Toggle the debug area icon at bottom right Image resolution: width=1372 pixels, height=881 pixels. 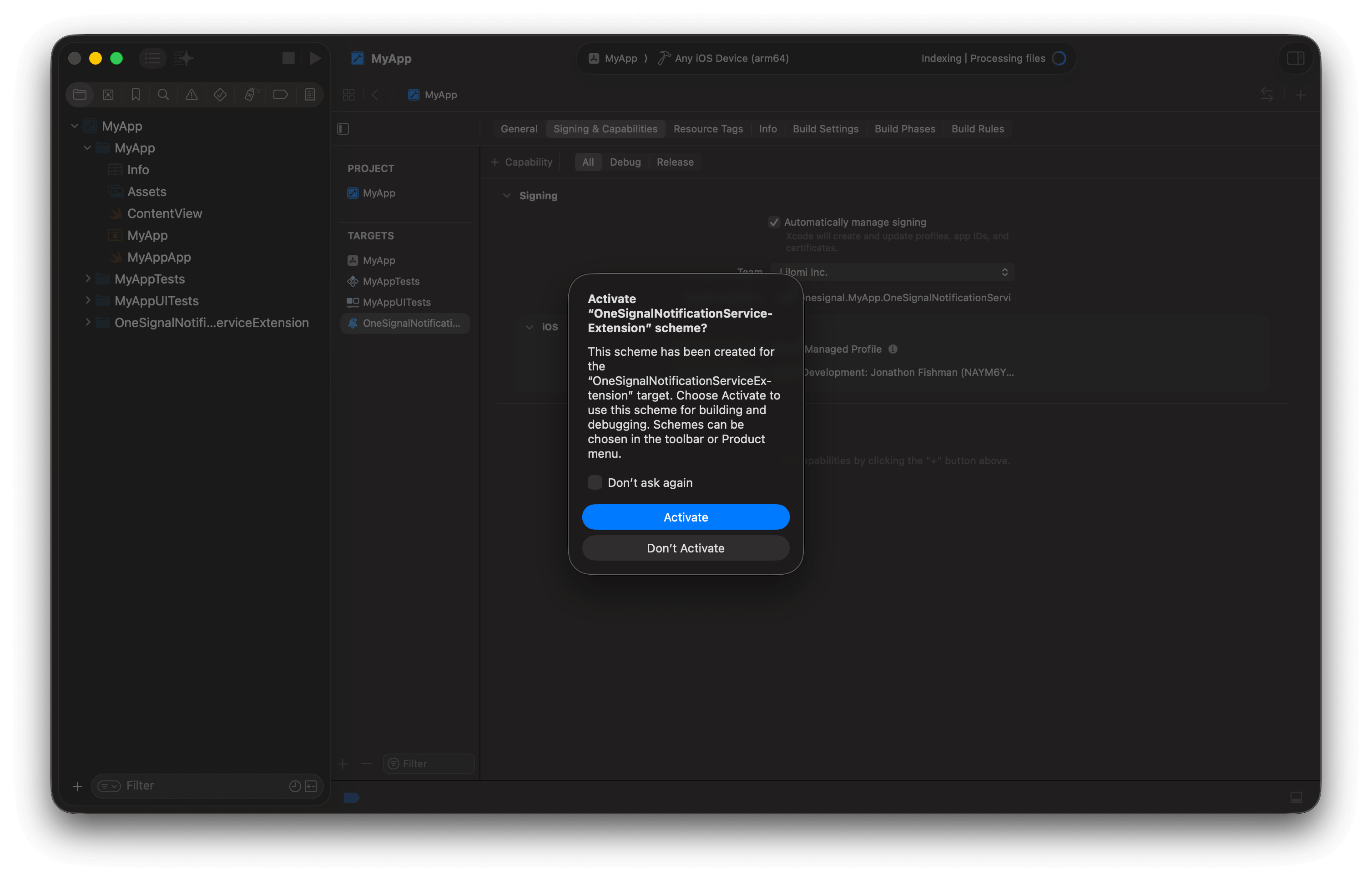[x=1296, y=797]
